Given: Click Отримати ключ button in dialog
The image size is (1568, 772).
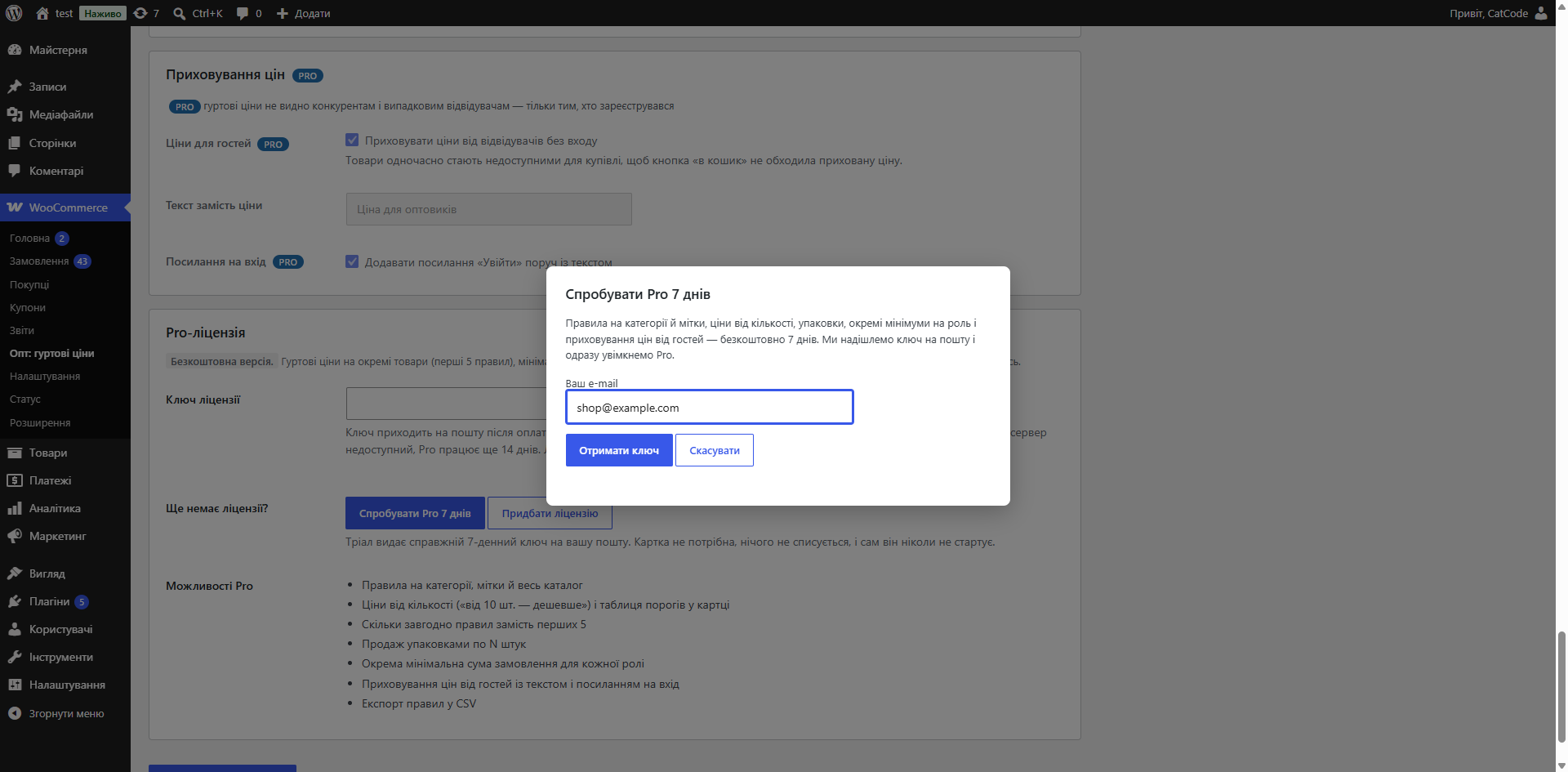Looking at the screenshot, I should tap(619, 450).
